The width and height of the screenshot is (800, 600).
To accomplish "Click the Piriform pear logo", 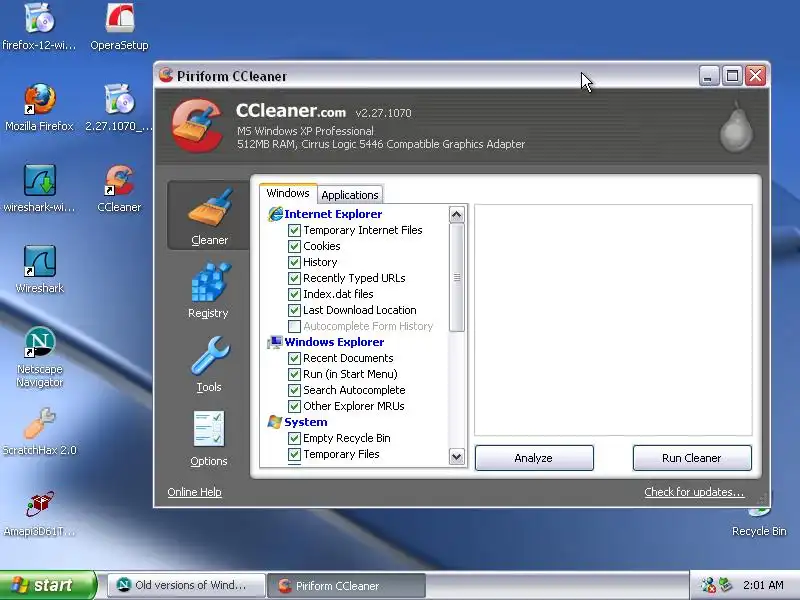I will coord(736,128).
